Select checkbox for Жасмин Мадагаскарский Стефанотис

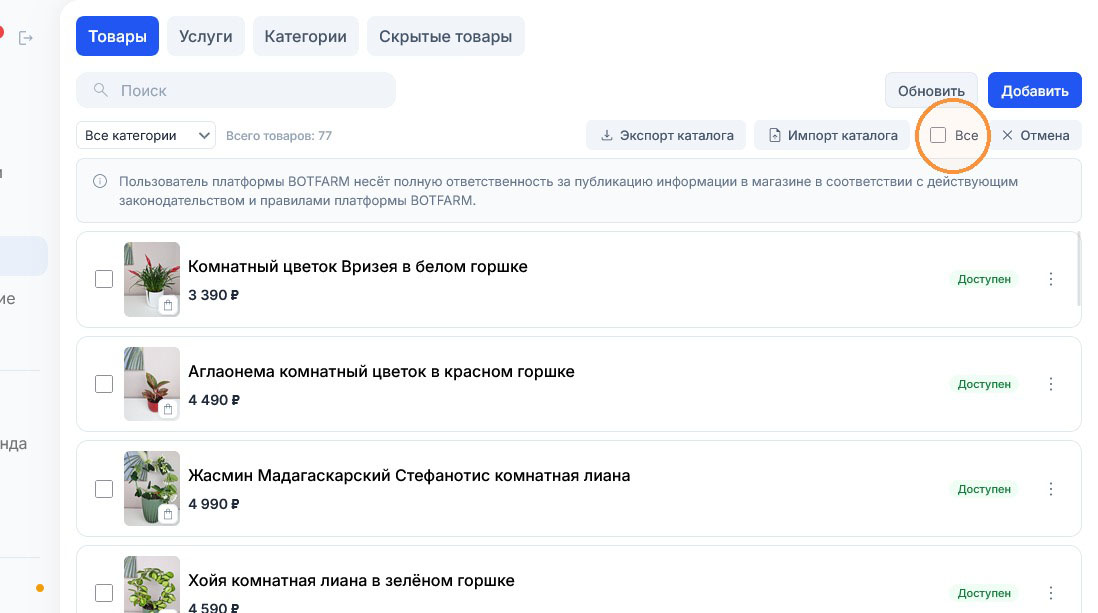point(104,489)
